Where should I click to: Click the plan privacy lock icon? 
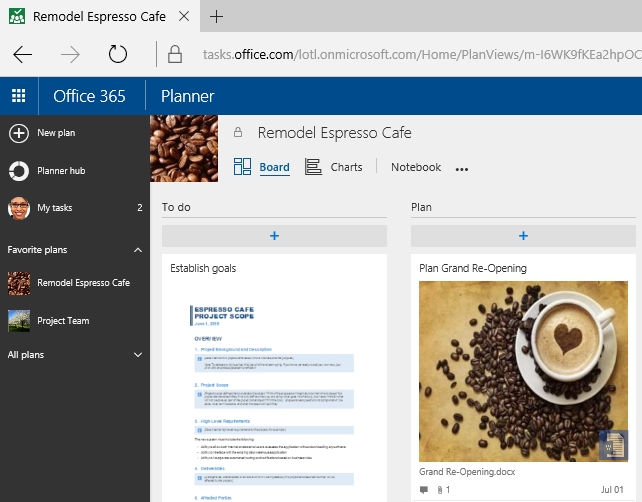click(238, 132)
